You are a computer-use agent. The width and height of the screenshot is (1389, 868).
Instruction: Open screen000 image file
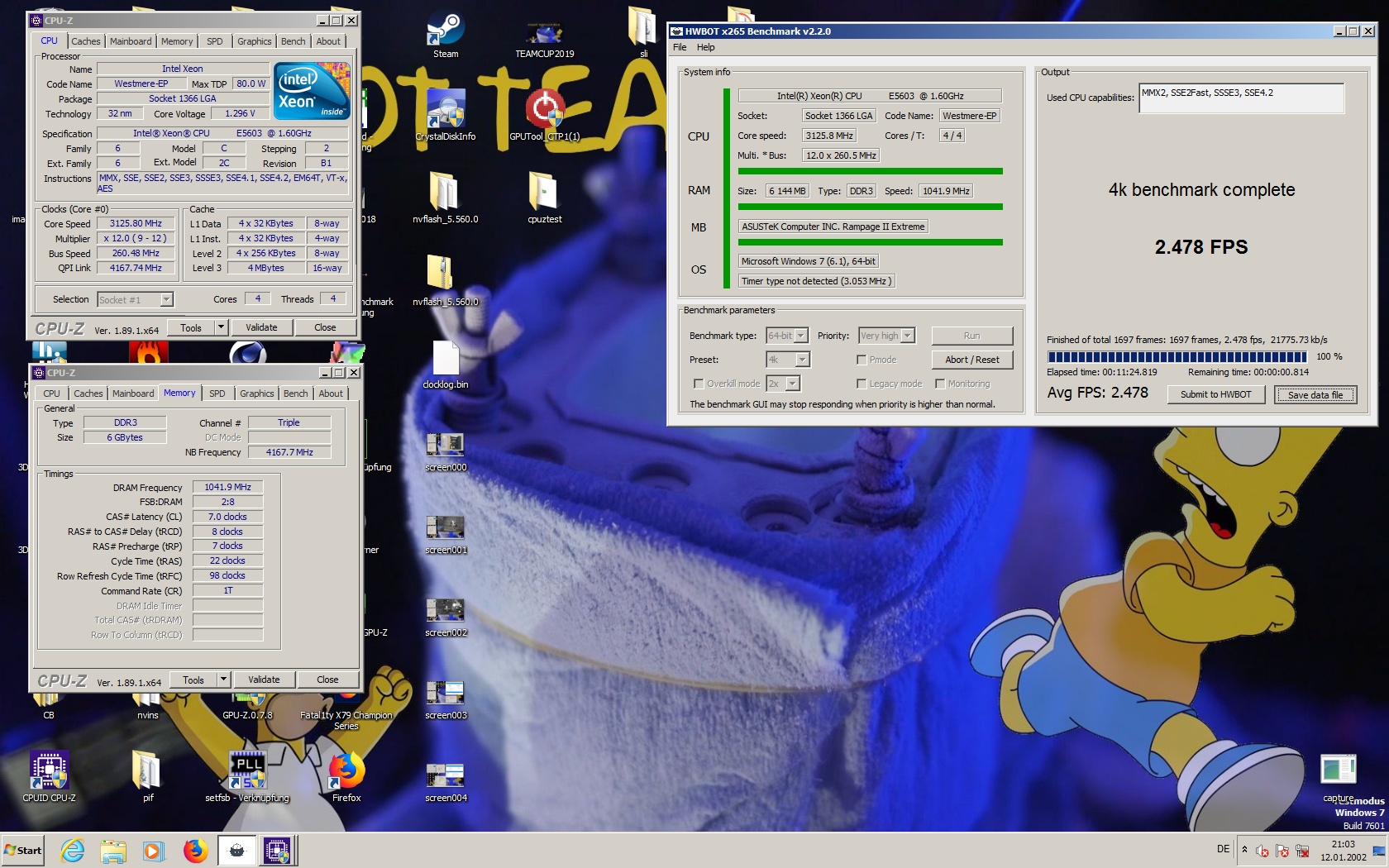coord(446,452)
